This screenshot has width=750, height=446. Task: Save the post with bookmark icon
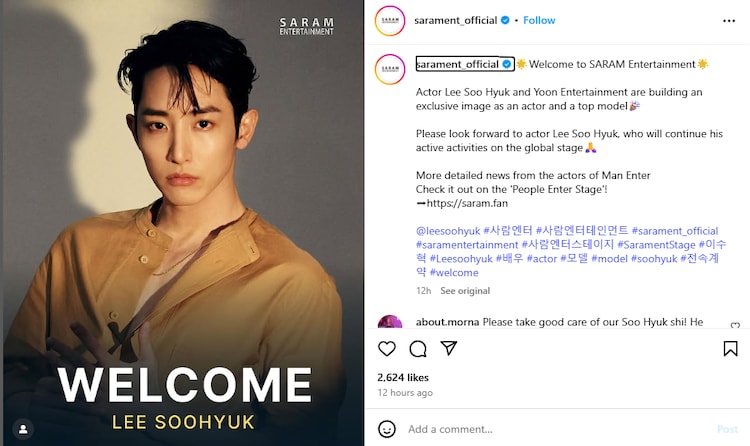click(x=730, y=349)
